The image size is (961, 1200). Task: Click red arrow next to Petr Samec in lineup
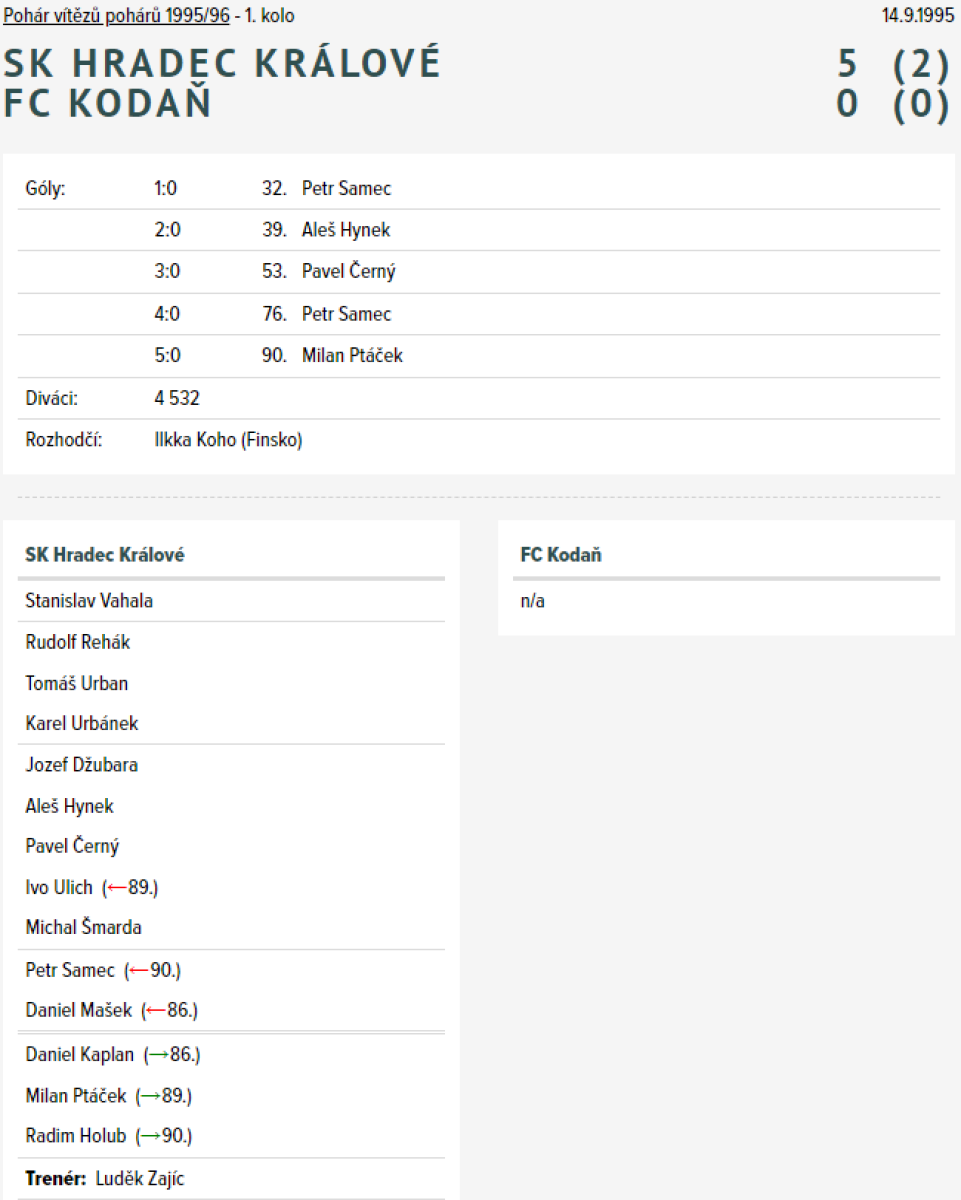point(139,970)
